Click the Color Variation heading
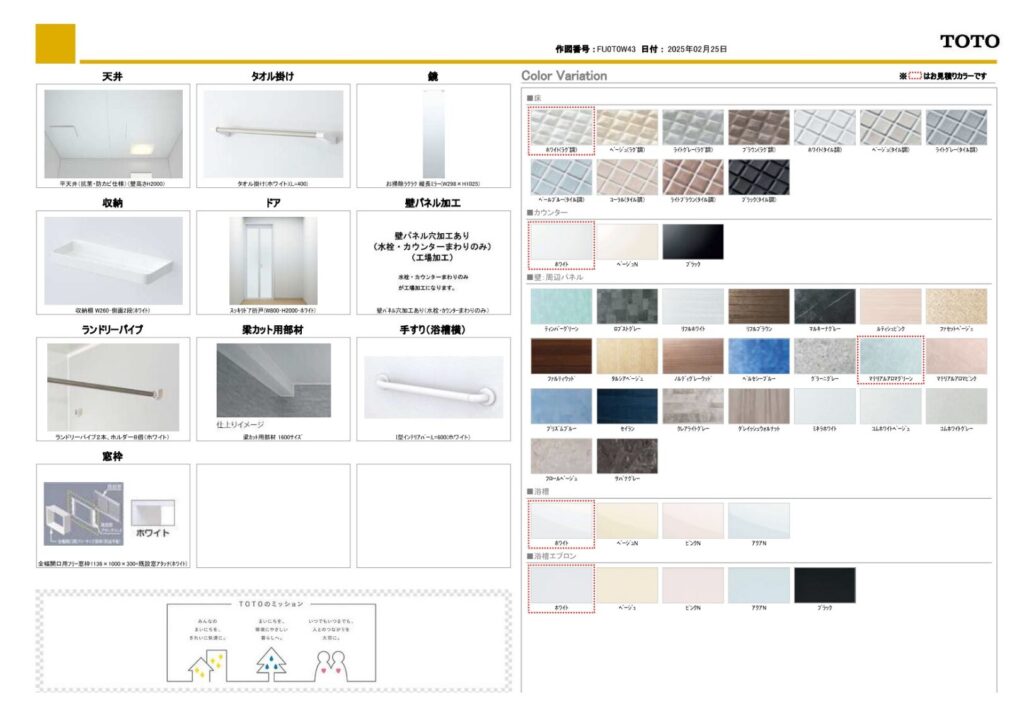 click(x=564, y=76)
